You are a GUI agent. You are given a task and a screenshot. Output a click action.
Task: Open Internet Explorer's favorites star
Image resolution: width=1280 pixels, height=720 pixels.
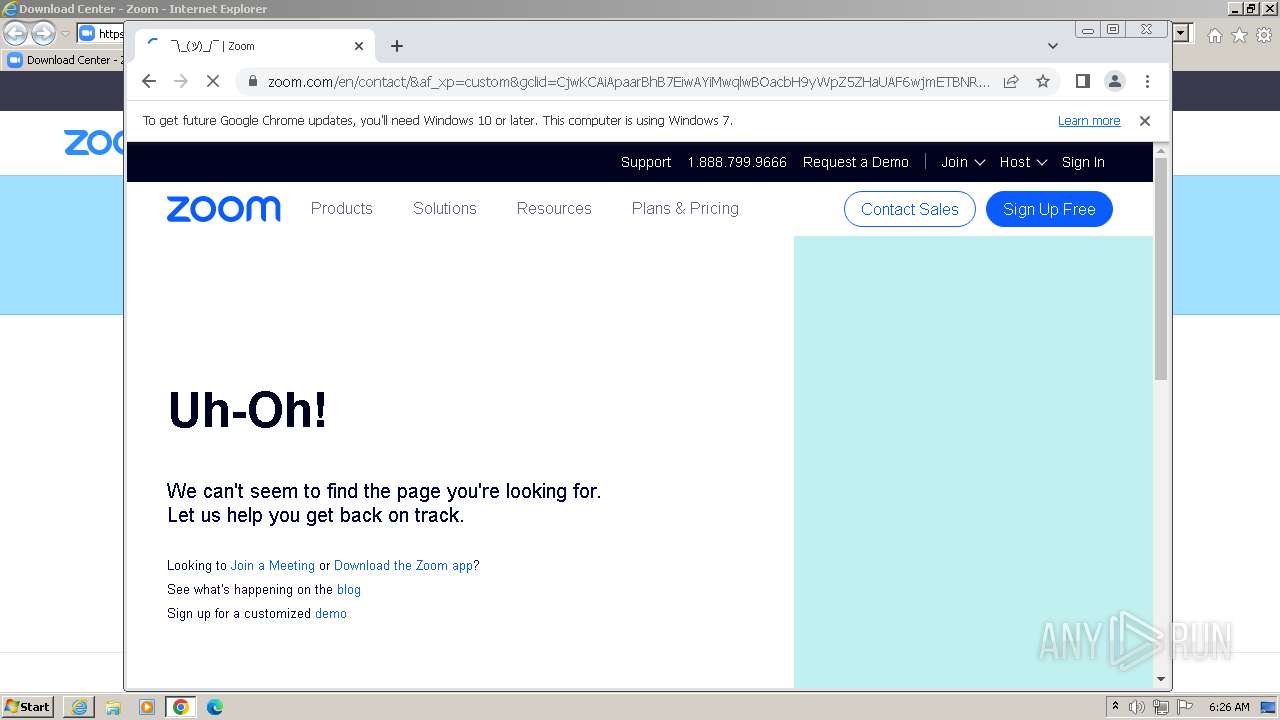(x=1239, y=35)
